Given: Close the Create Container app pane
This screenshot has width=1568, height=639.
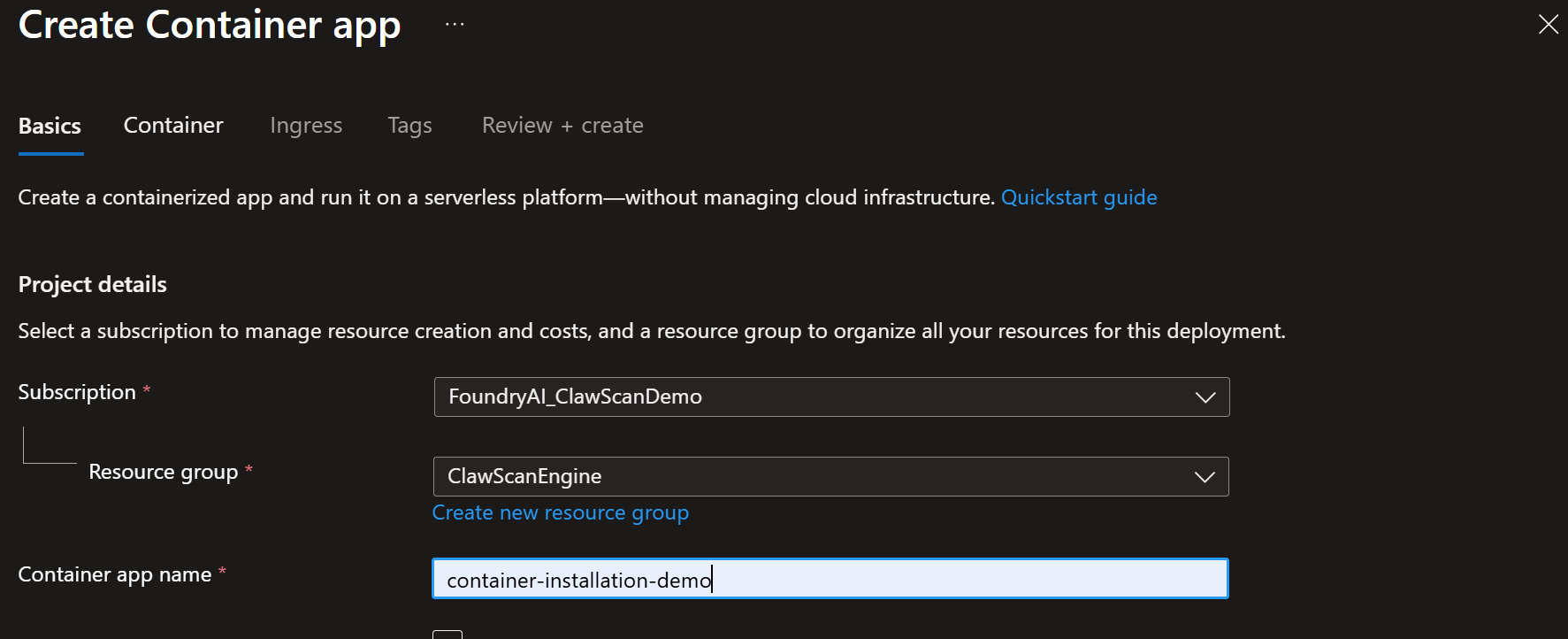Looking at the screenshot, I should [x=1548, y=24].
